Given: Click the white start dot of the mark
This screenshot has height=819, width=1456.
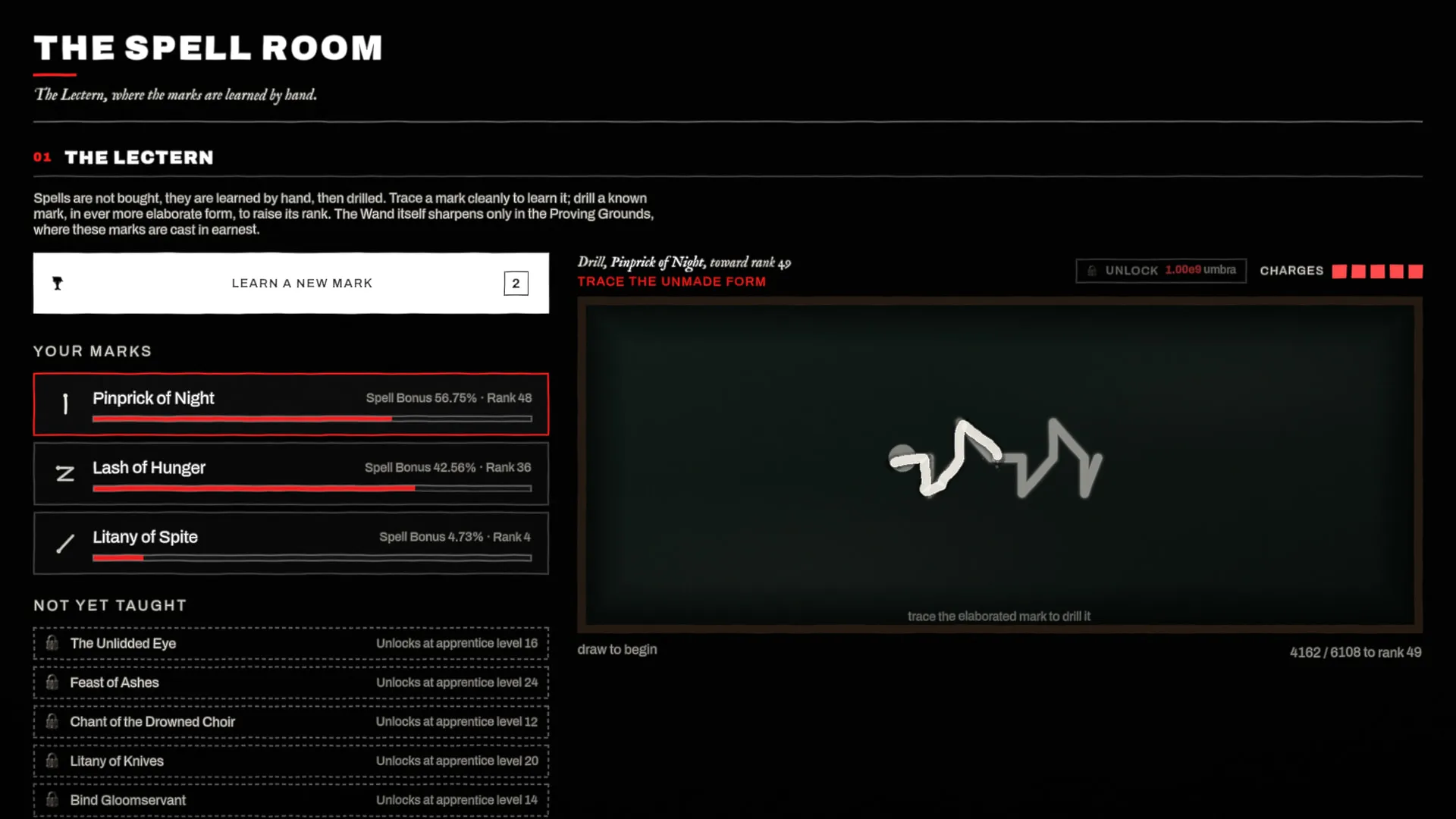Looking at the screenshot, I should [x=902, y=458].
